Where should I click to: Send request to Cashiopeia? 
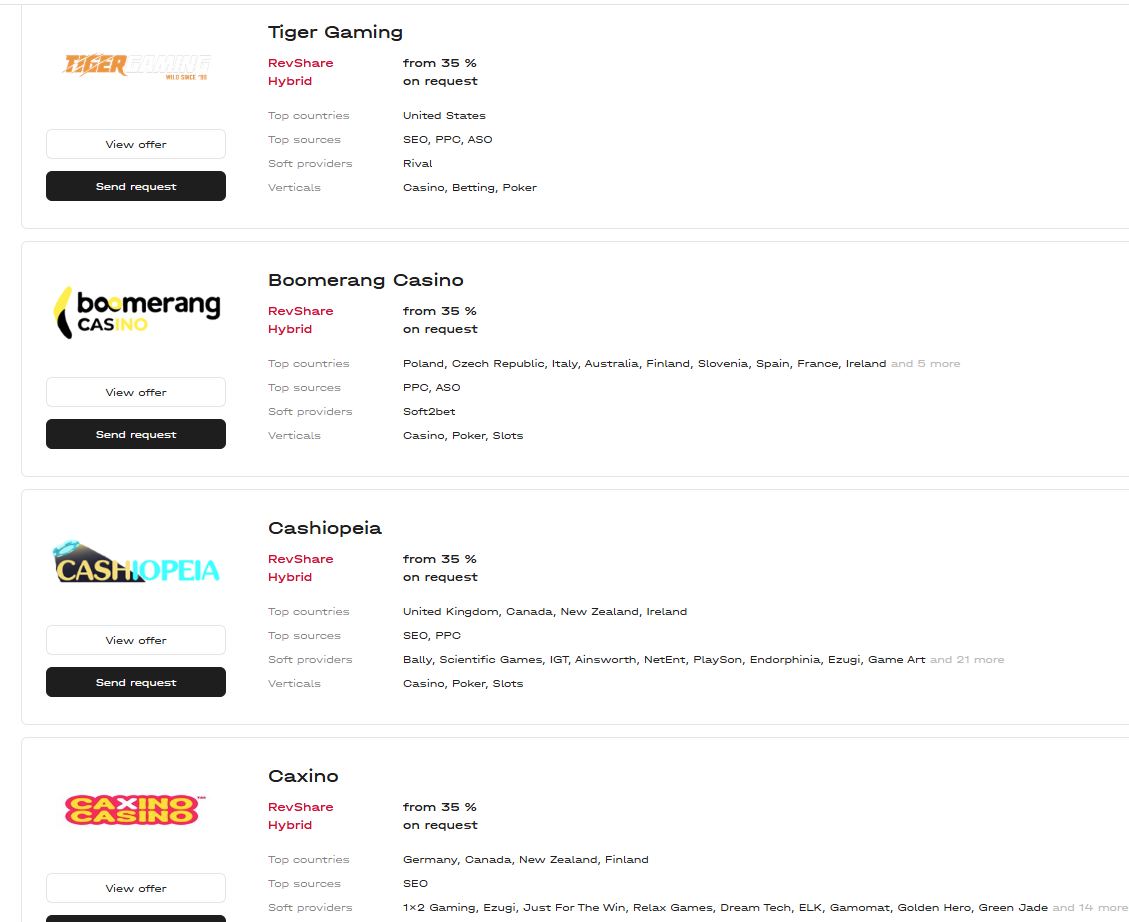click(136, 682)
